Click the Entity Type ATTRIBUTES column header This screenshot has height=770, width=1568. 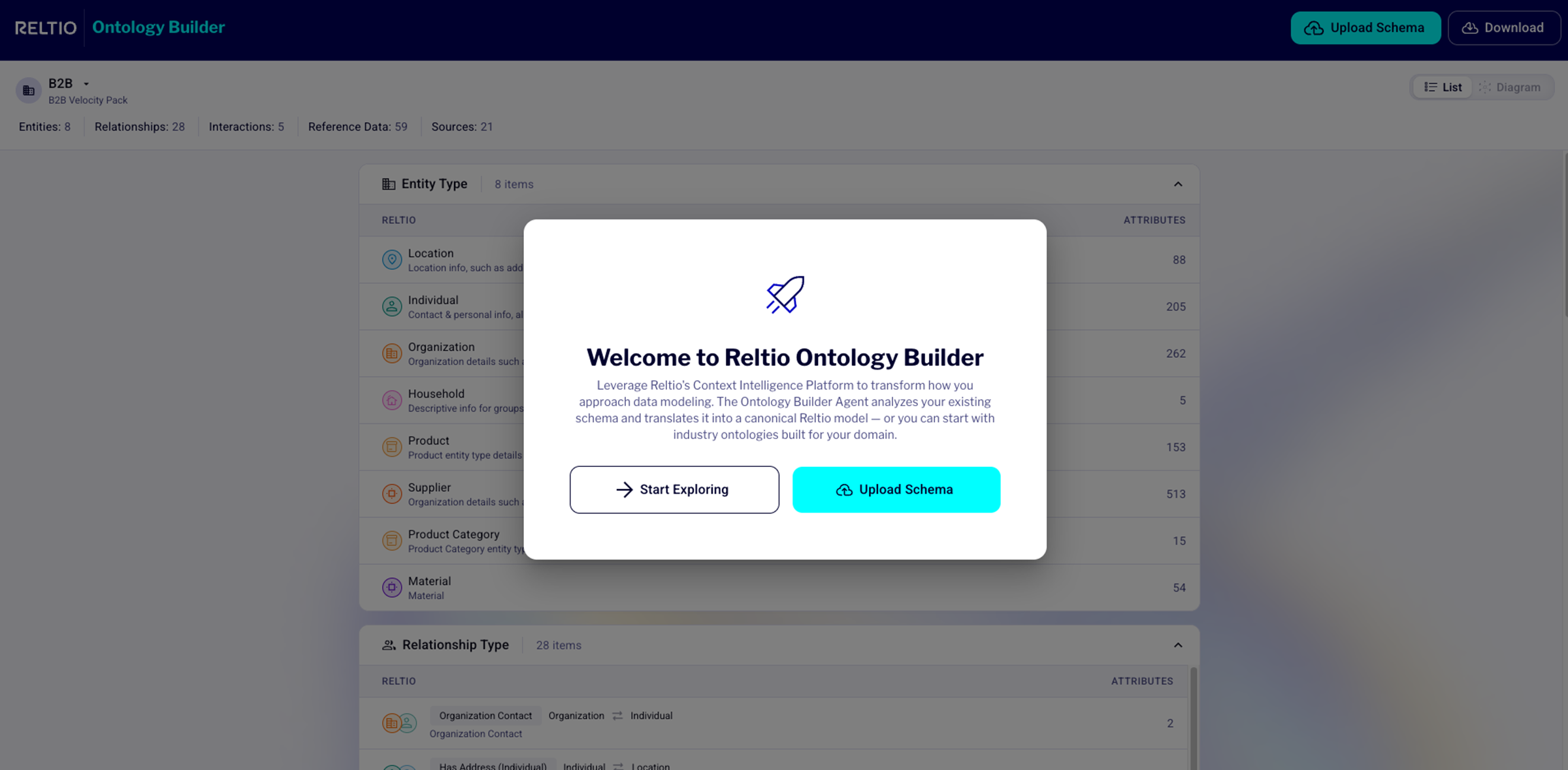click(1154, 220)
